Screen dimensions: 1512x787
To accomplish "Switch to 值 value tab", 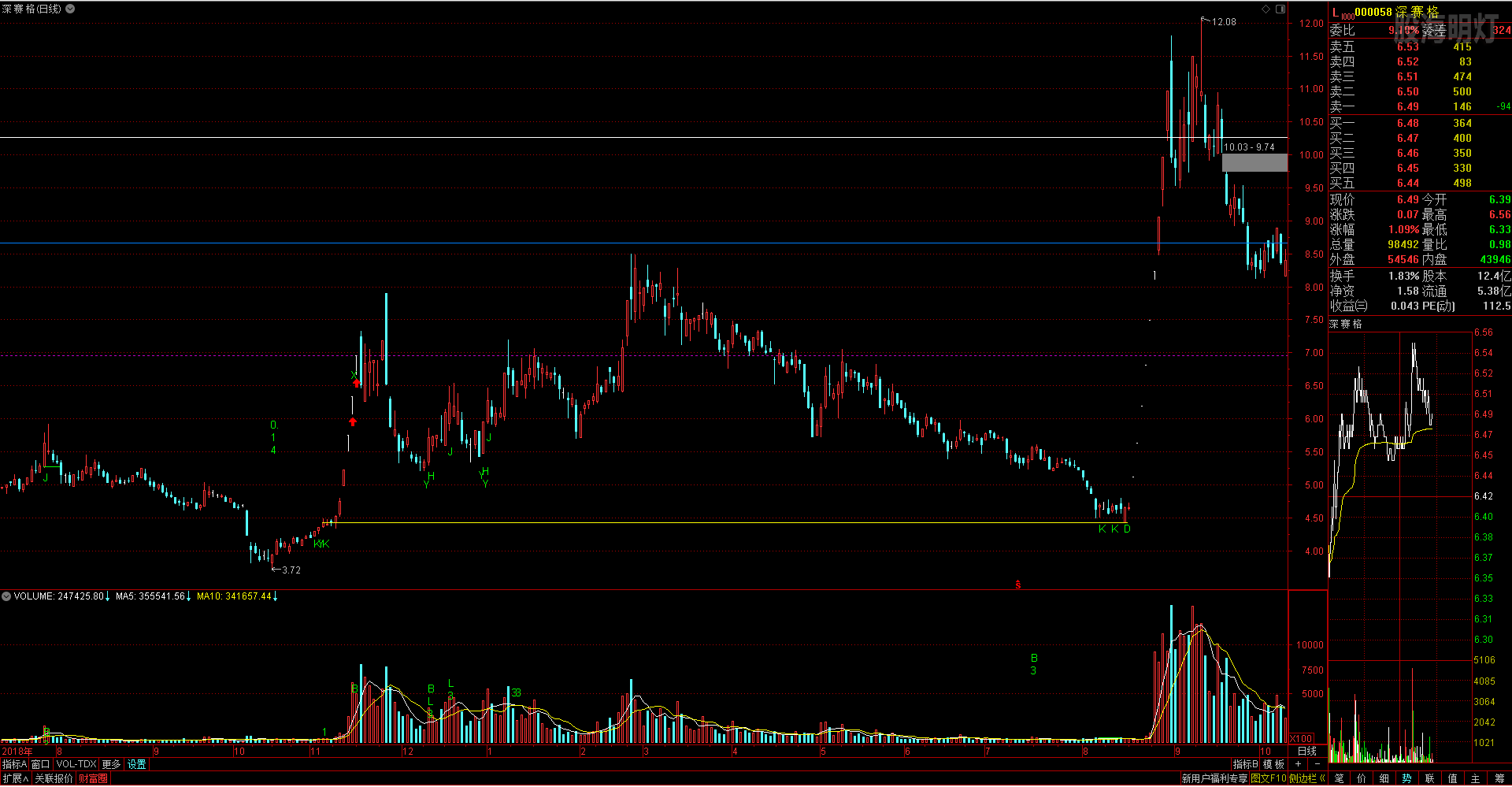I will [1453, 778].
